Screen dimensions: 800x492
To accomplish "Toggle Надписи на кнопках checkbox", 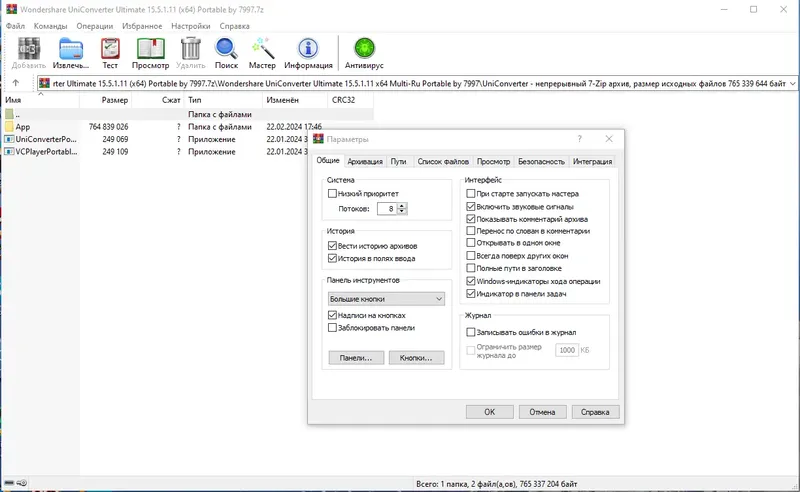I will (x=332, y=315).
